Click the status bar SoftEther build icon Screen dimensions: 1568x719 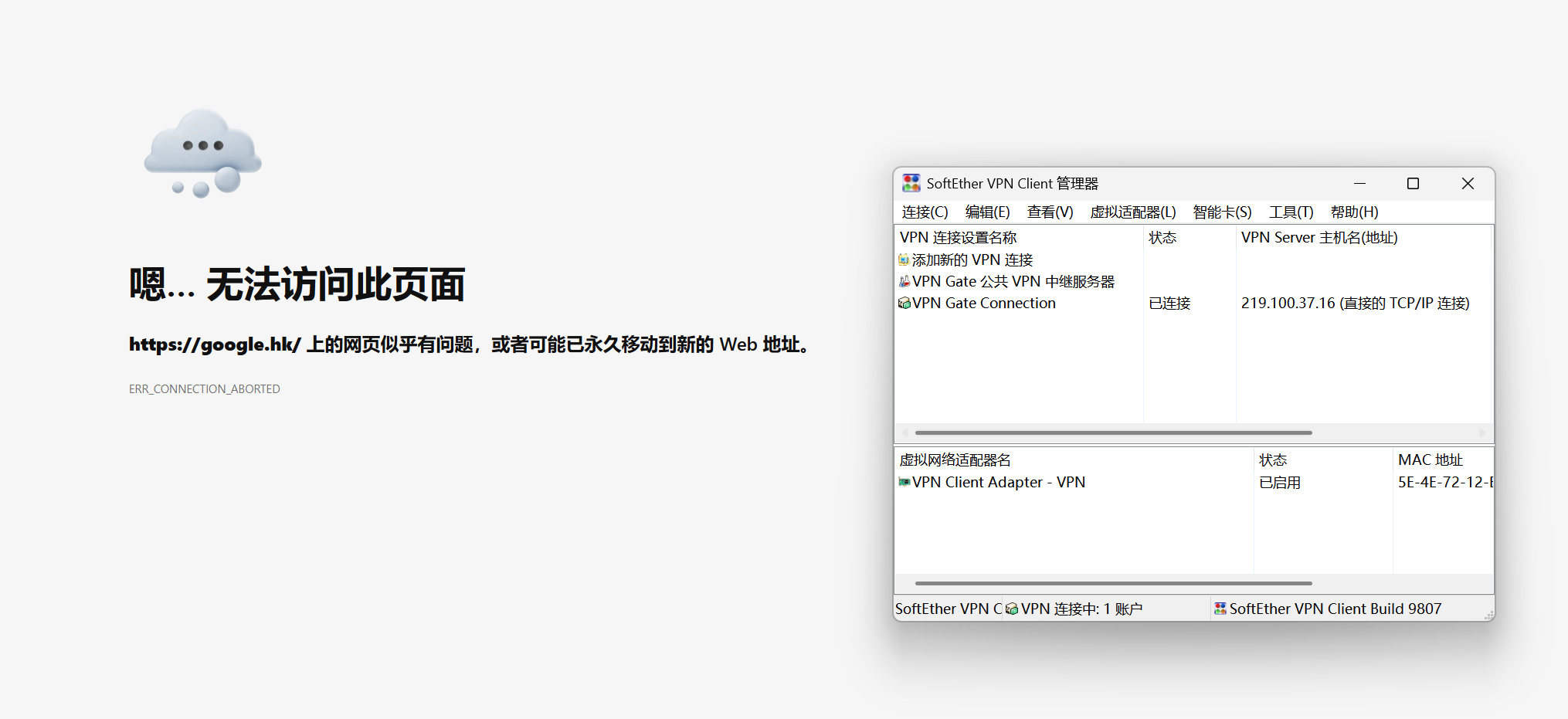coord(1220,609)
